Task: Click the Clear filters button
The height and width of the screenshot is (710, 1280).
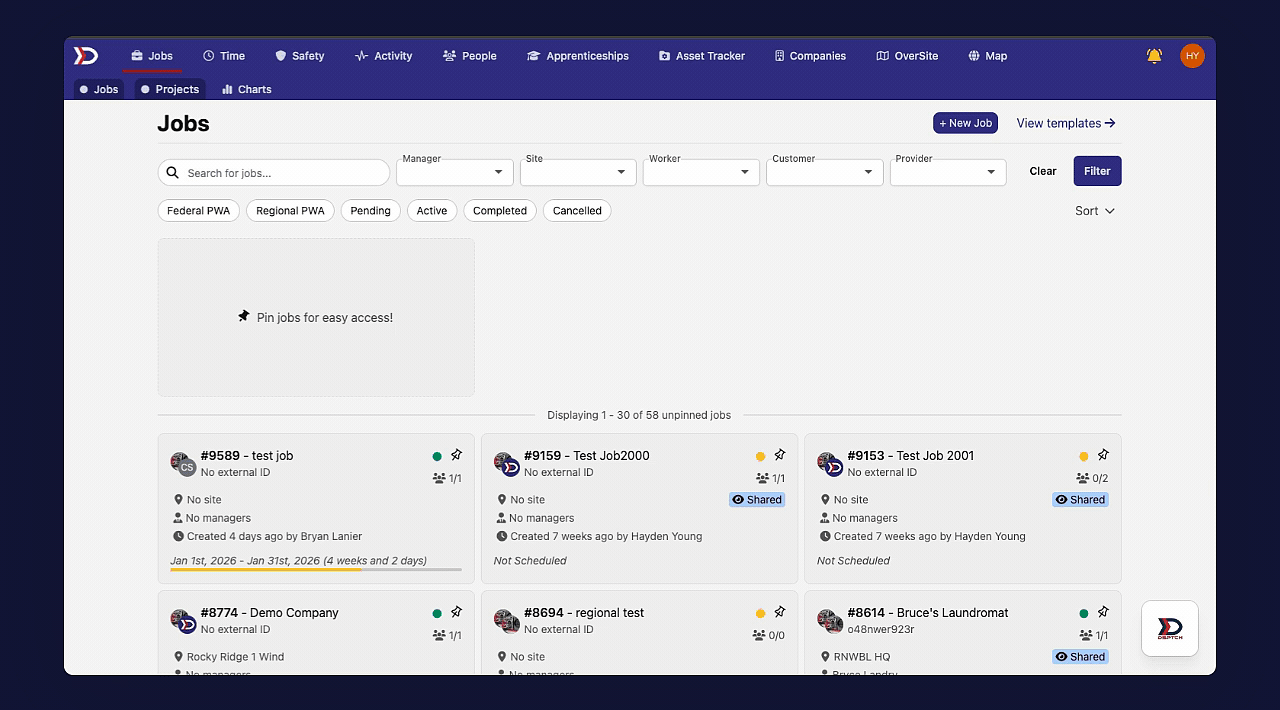Action: (x=1043, y=171)
